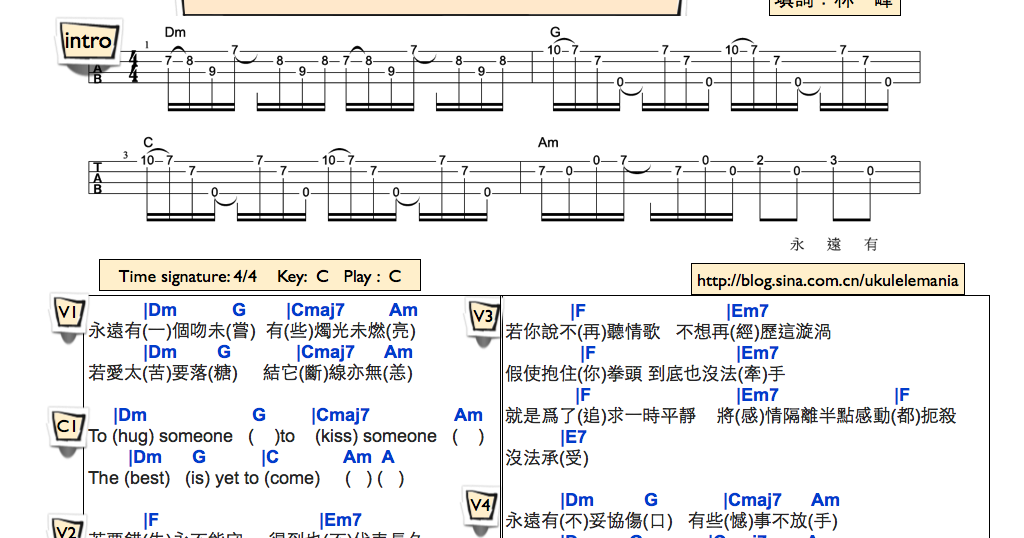Click the C chord above the second tab line
Viewport: 1024px width, 538px height.
(x=148, y=142)
